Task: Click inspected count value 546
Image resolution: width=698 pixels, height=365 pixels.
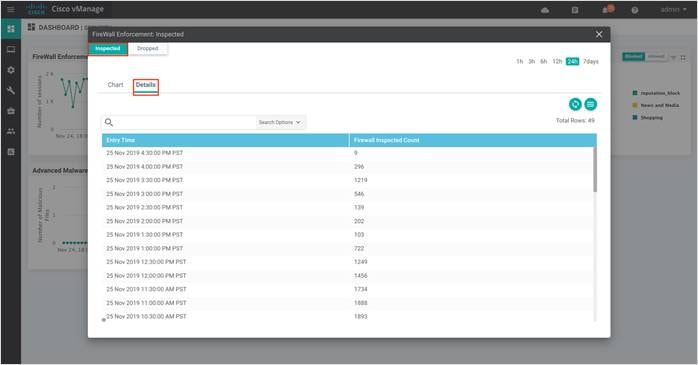Action: (359, 194)
